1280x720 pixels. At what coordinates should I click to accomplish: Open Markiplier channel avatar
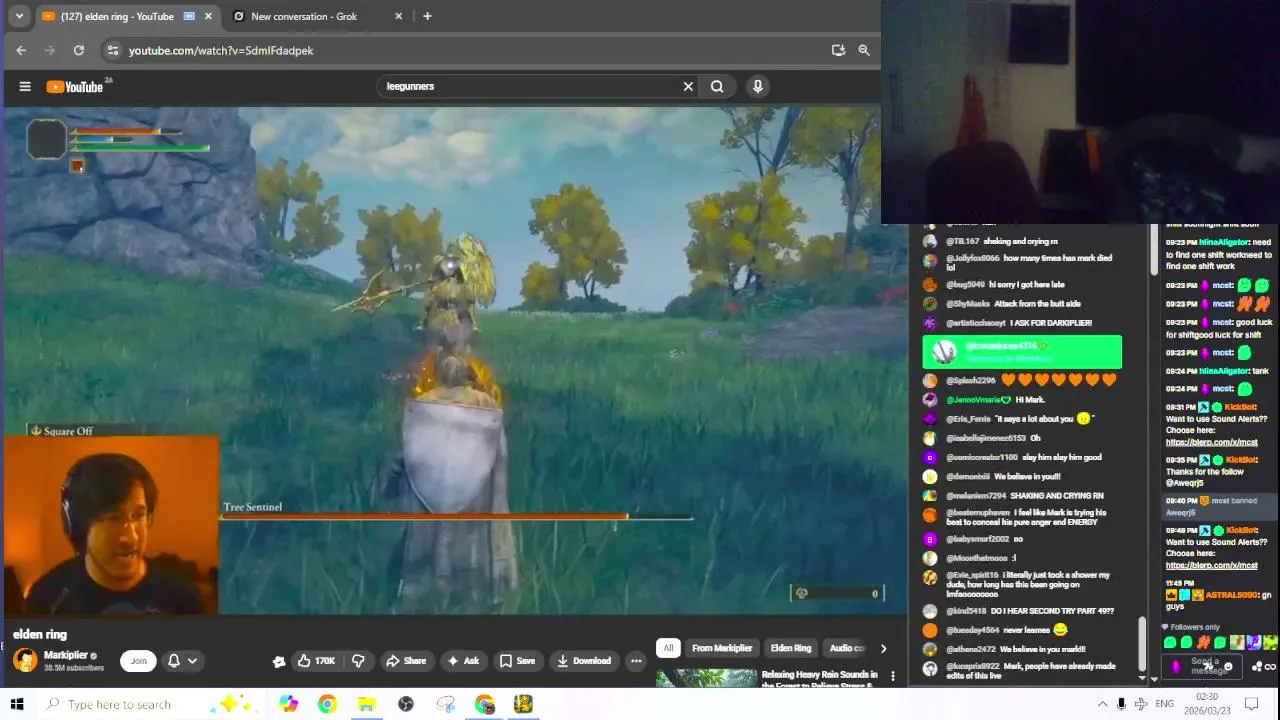pos(25,660)
